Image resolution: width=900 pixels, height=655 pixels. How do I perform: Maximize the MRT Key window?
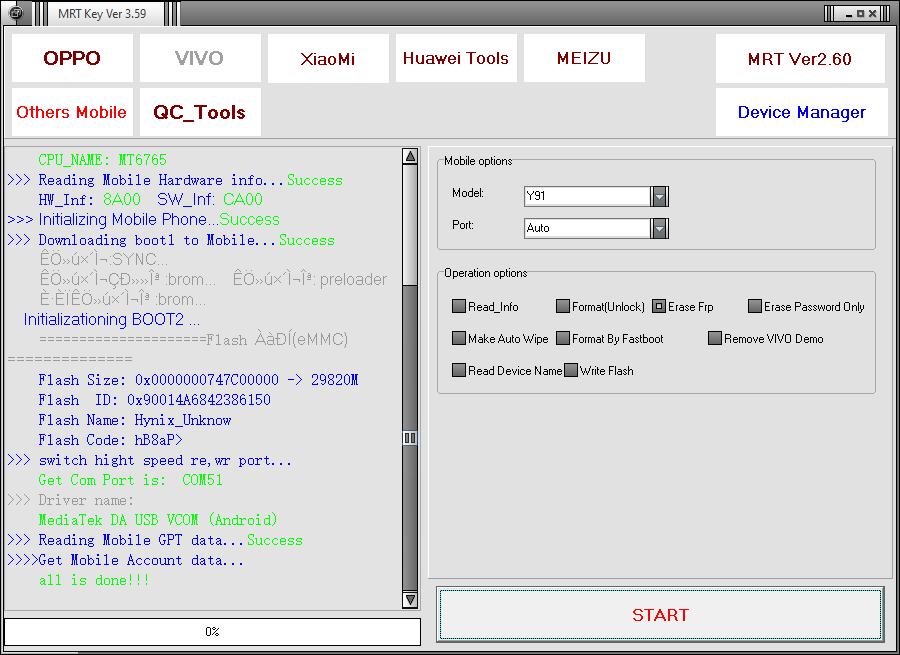pyautogui.click(x=860, y=14)
